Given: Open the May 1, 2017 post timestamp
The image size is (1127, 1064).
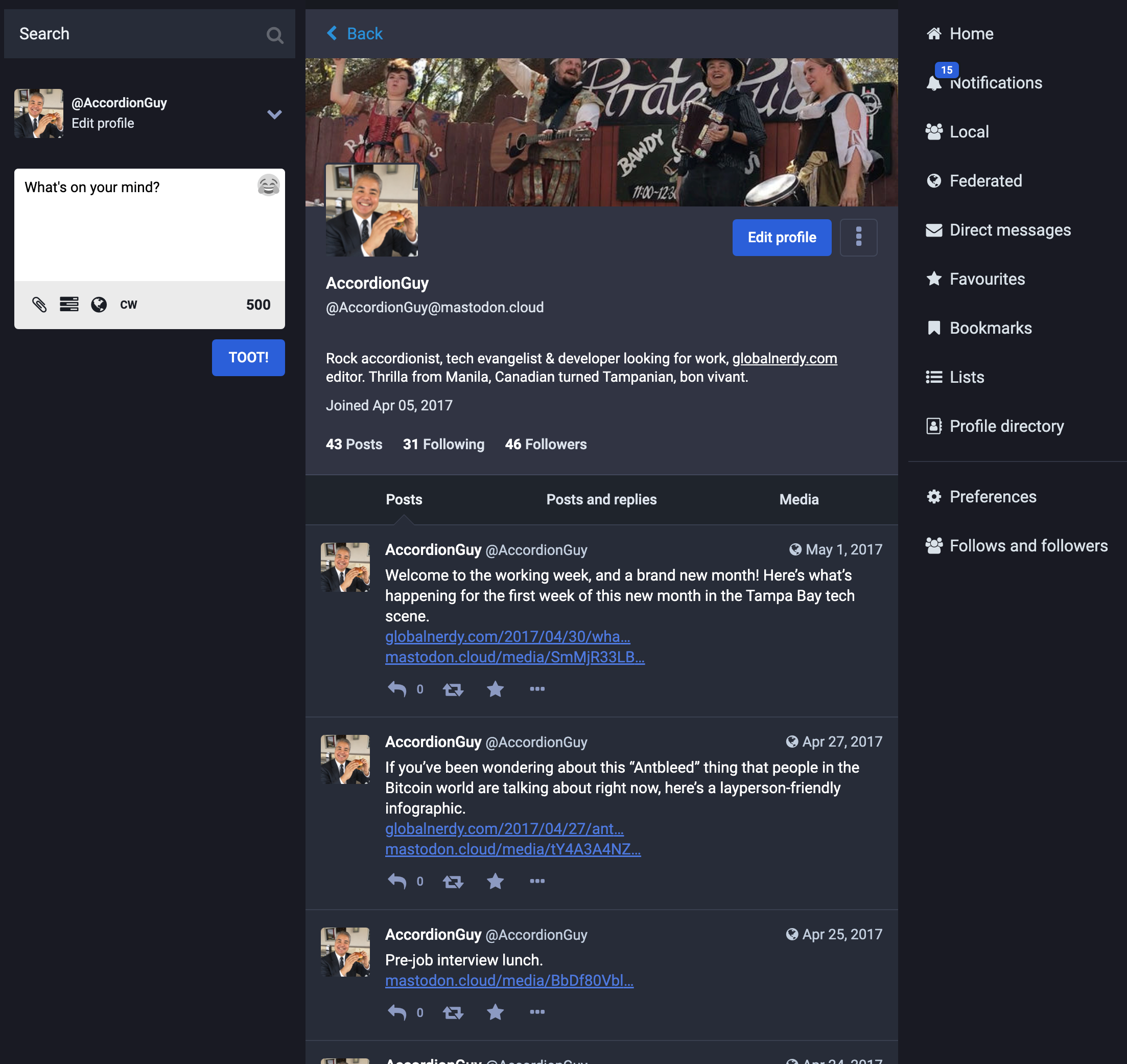Looking at the screenshot, I should tap(843, 549).
